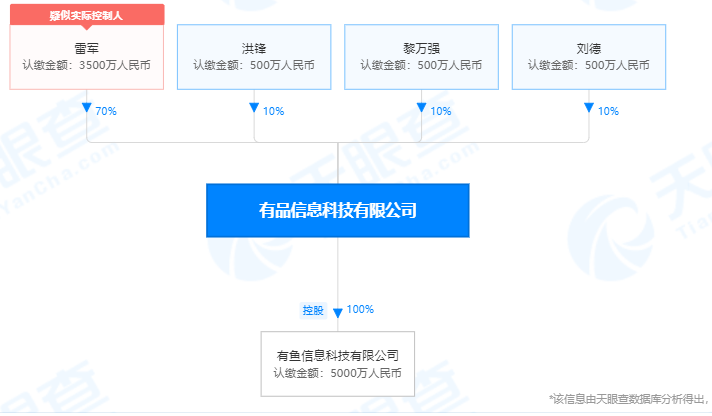Click 刘德's 认缴金额 500万人民币 text
The width and height of the screenshot is (712, 416).
pos(589,65)
